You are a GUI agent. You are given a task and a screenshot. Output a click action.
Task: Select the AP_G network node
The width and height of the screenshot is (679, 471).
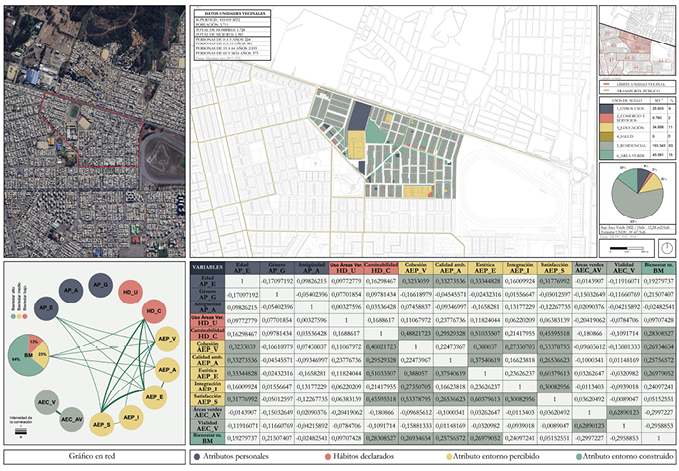click(x=100, y=286)
